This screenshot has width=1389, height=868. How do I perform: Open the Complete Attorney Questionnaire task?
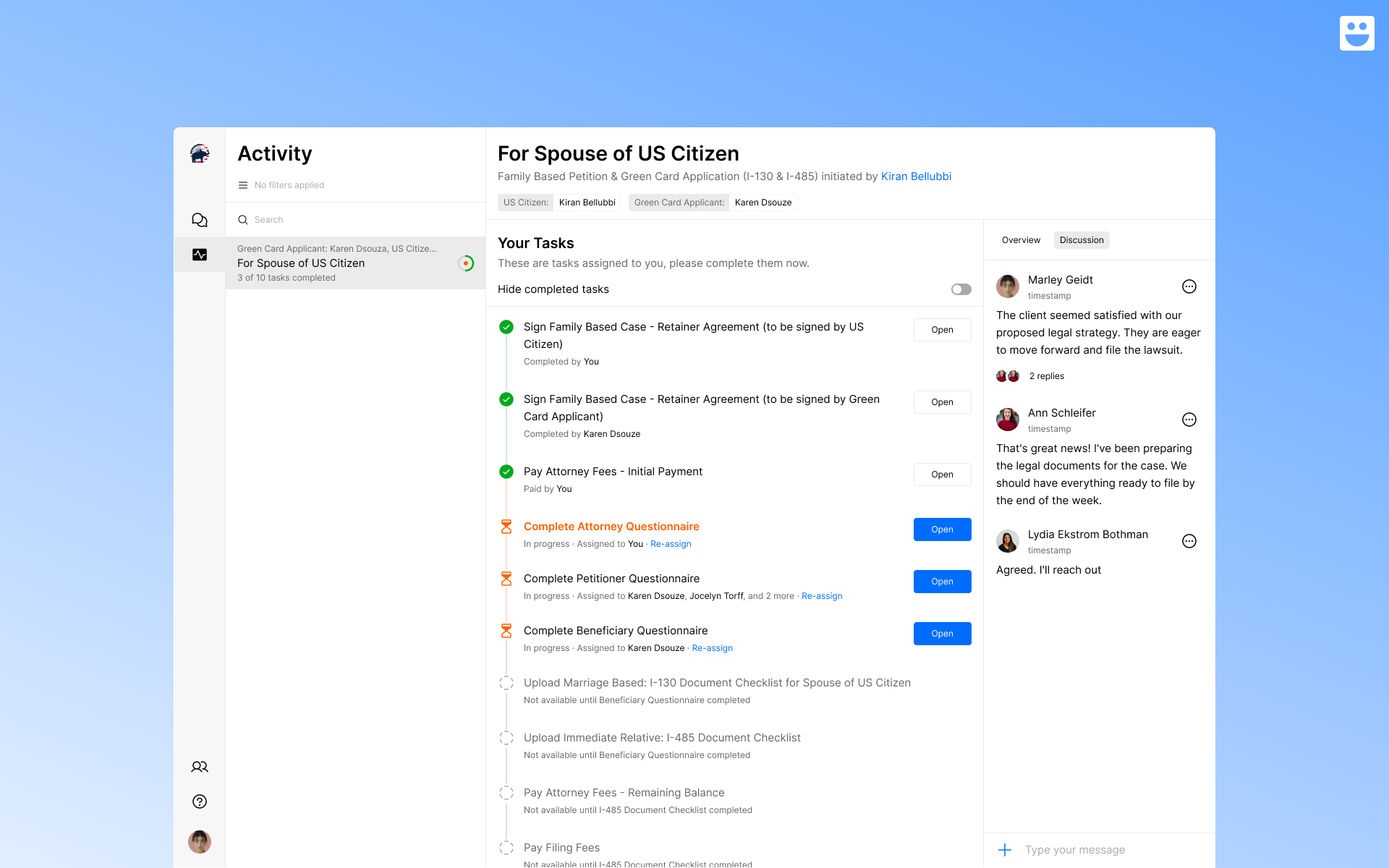942,529
